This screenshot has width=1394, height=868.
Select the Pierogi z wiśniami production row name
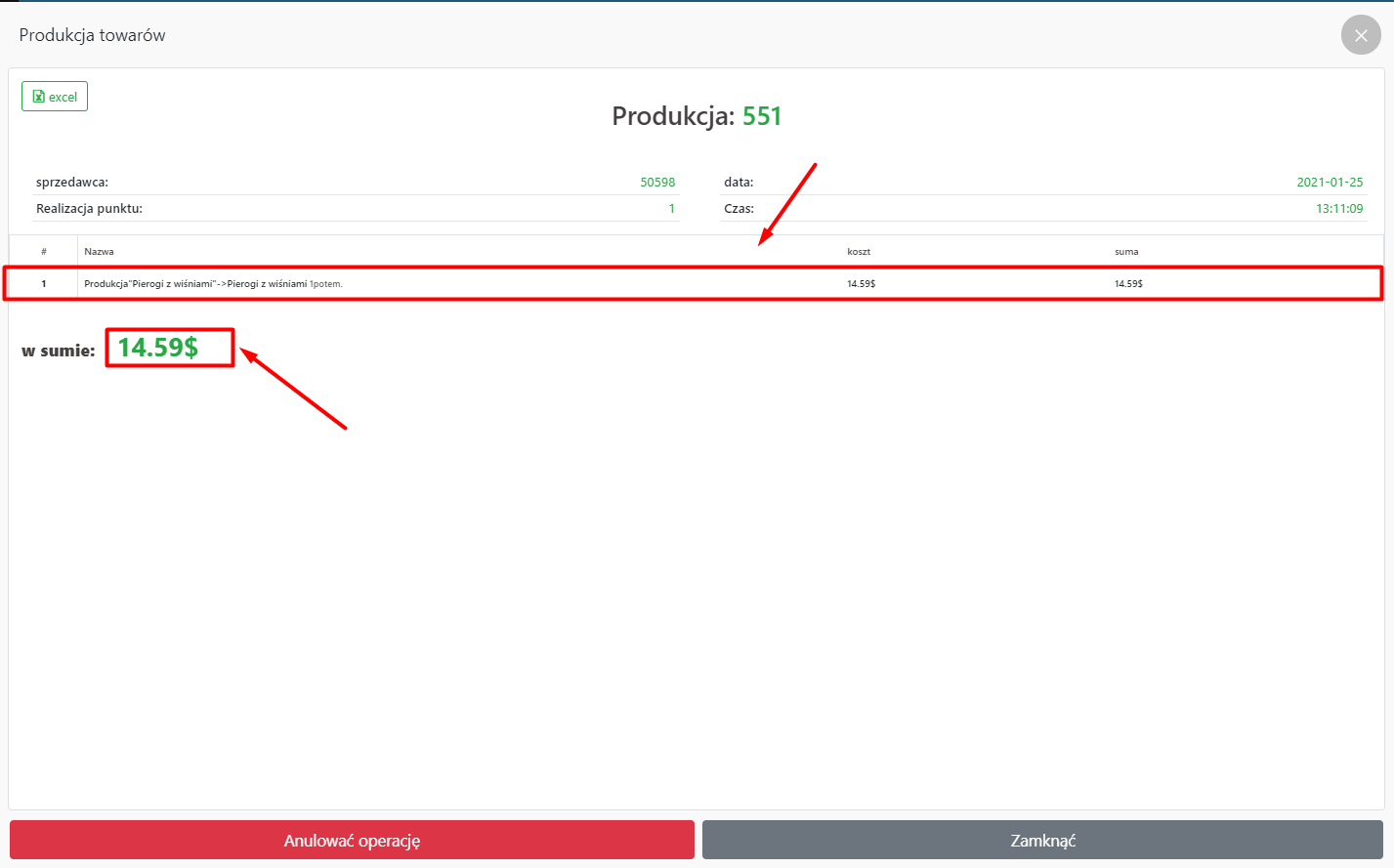213,284
